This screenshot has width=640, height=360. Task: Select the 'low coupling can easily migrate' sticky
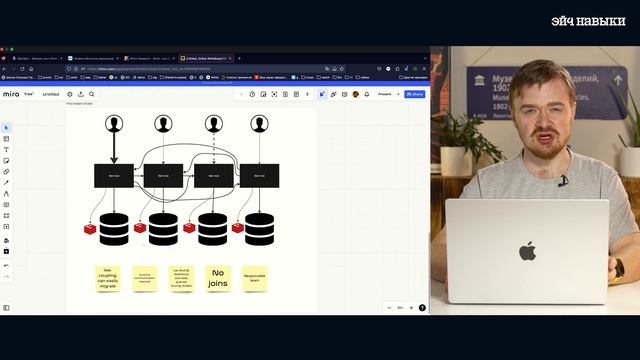coord(108,278)
